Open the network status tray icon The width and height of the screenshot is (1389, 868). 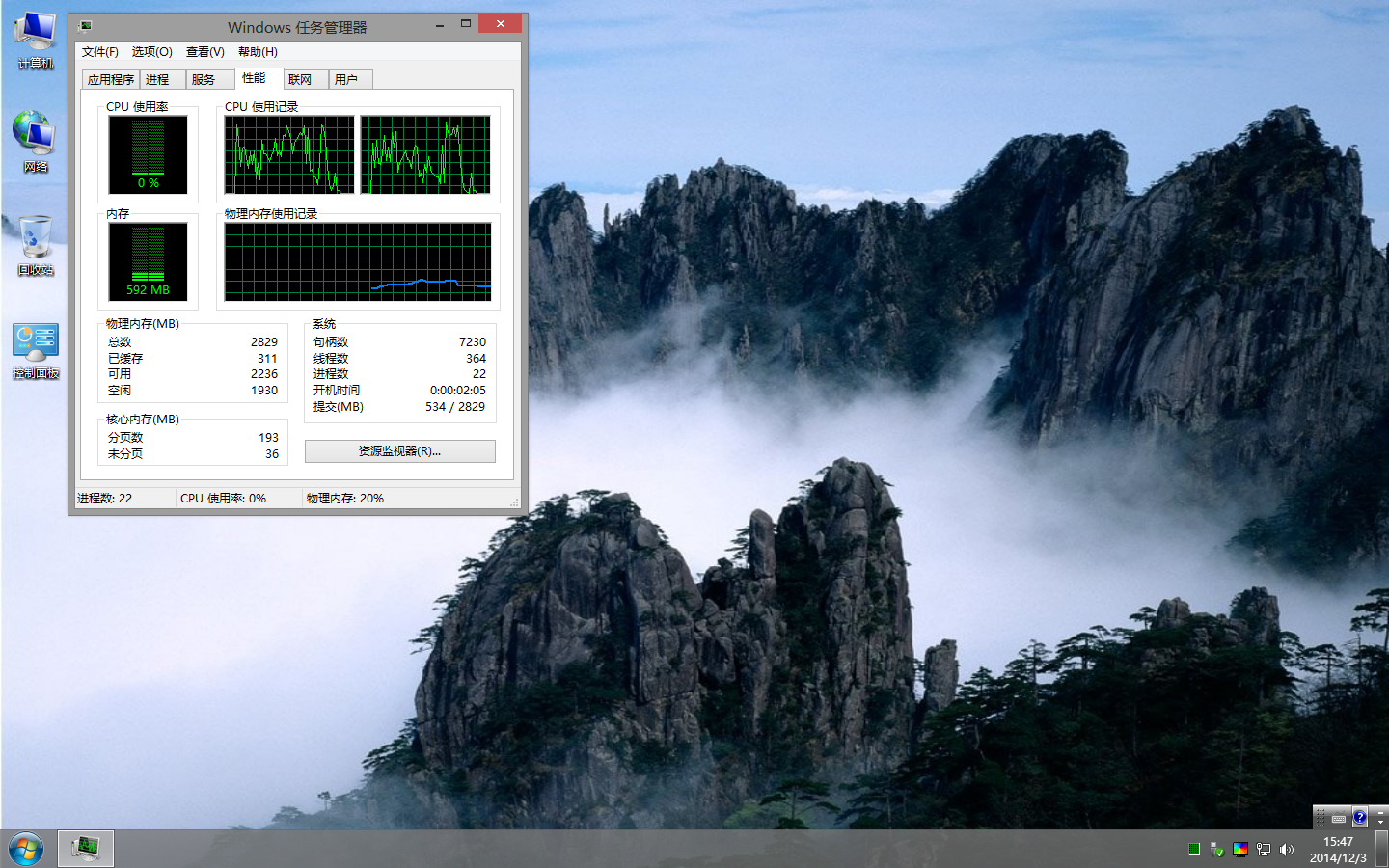(1264, 850)
